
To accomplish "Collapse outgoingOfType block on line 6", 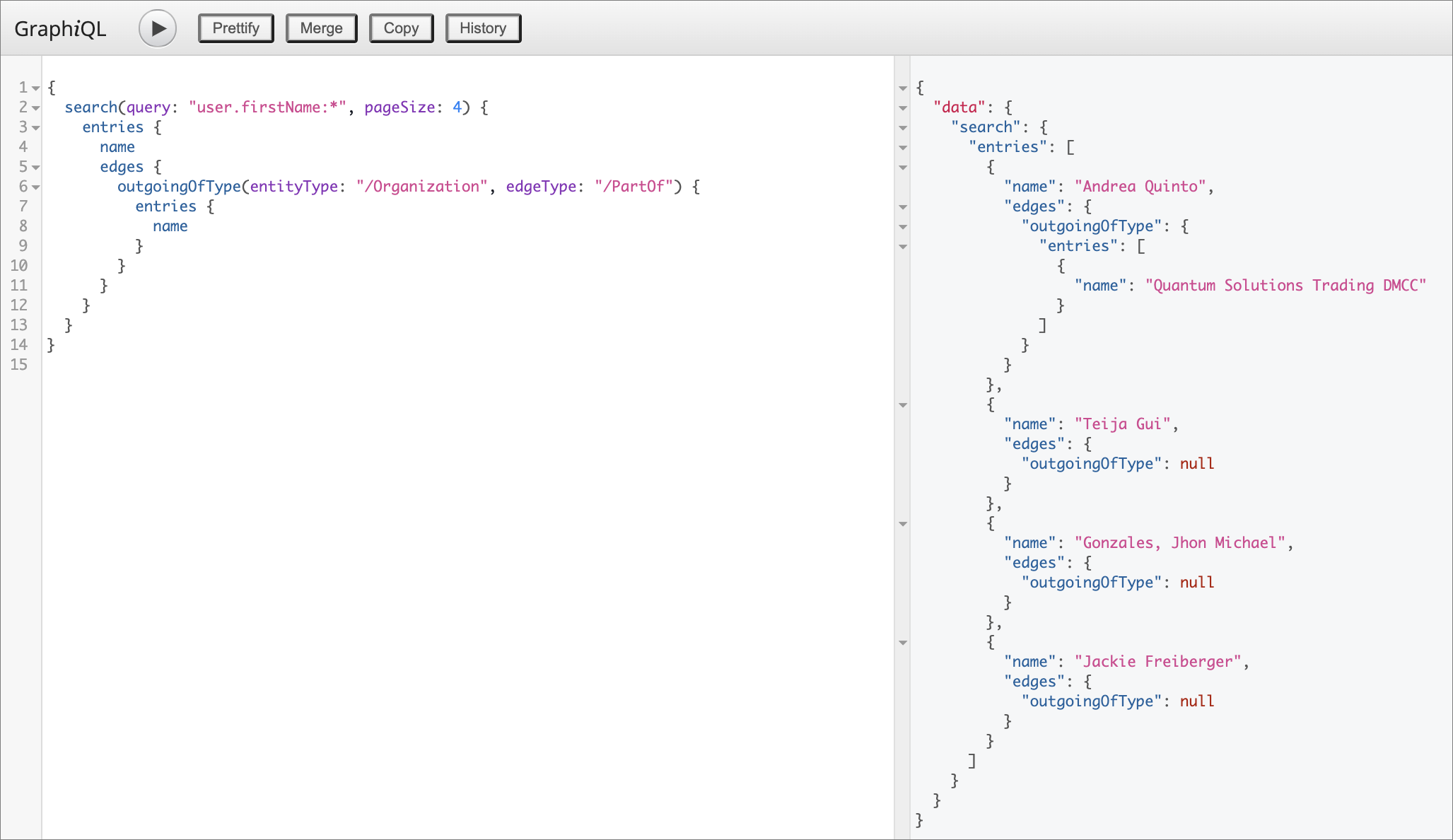I will coord(36,187).
